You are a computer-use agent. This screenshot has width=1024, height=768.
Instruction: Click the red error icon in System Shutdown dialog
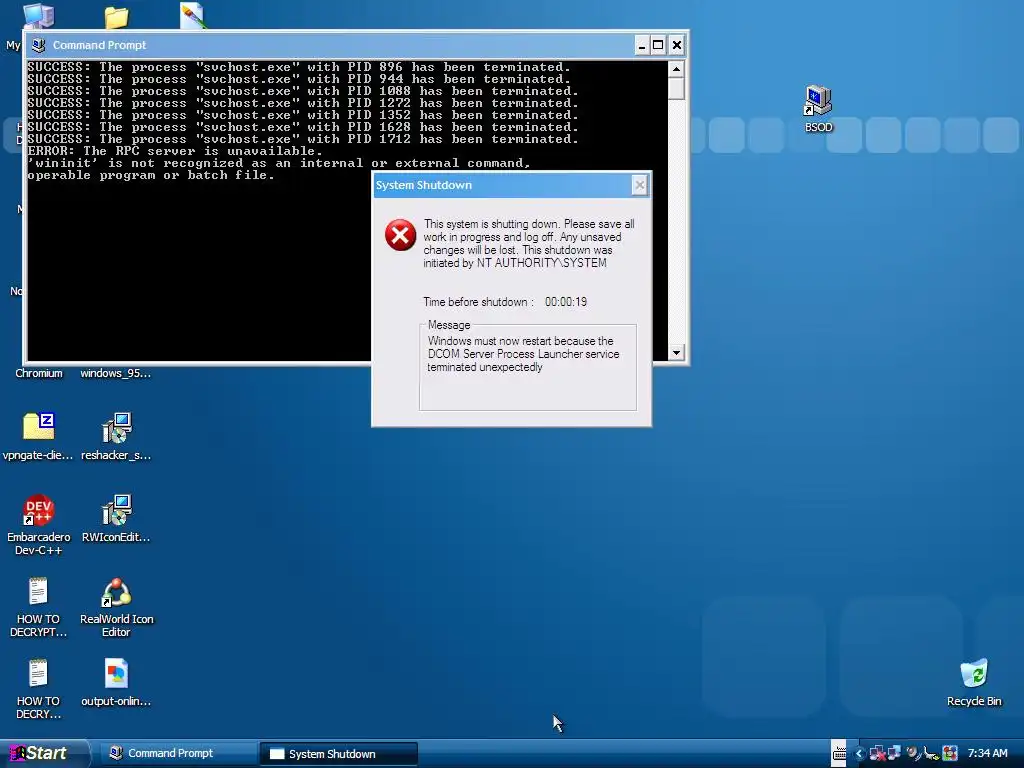pos(400,235)
